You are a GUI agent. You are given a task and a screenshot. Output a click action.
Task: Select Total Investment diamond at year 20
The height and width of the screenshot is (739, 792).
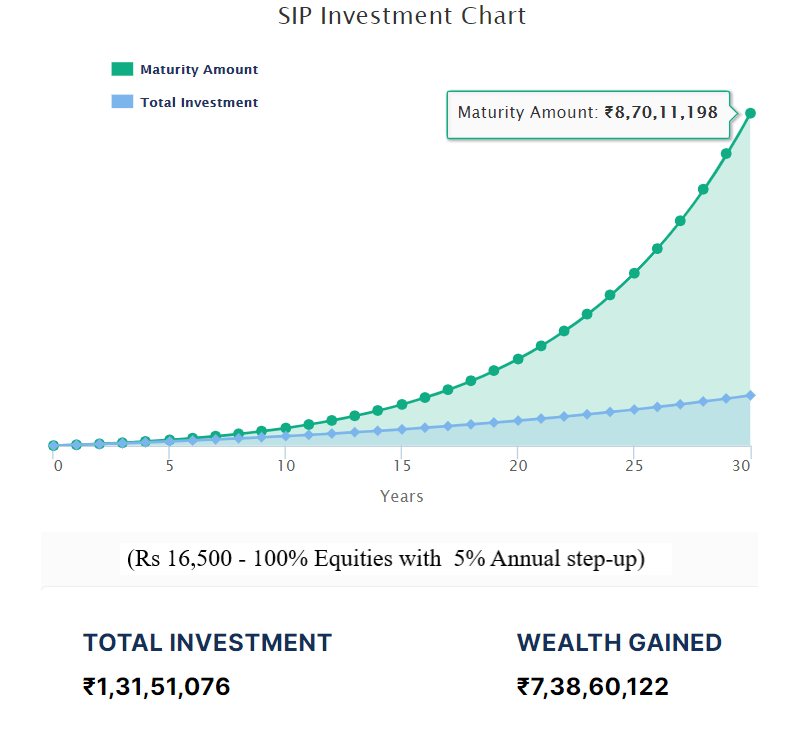pyautogui.click(x=518, y=421)
